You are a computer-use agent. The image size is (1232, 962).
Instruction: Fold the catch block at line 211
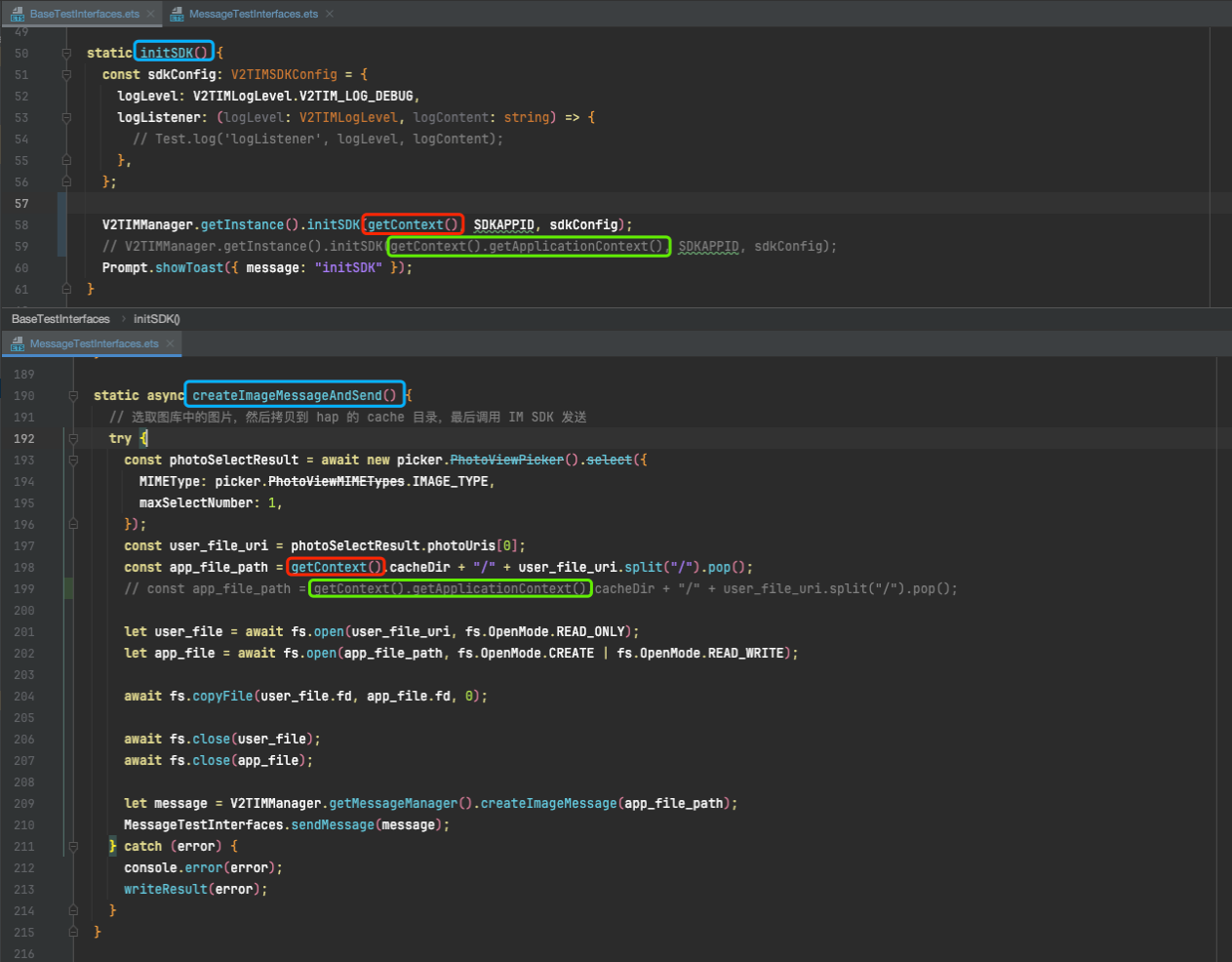pos(73,846)
